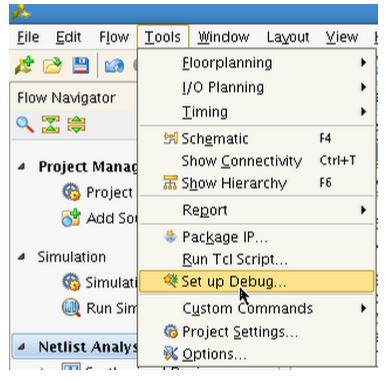390x382 pixels.
Task: Collapse the Project Manager section
Action: [22, 166]
